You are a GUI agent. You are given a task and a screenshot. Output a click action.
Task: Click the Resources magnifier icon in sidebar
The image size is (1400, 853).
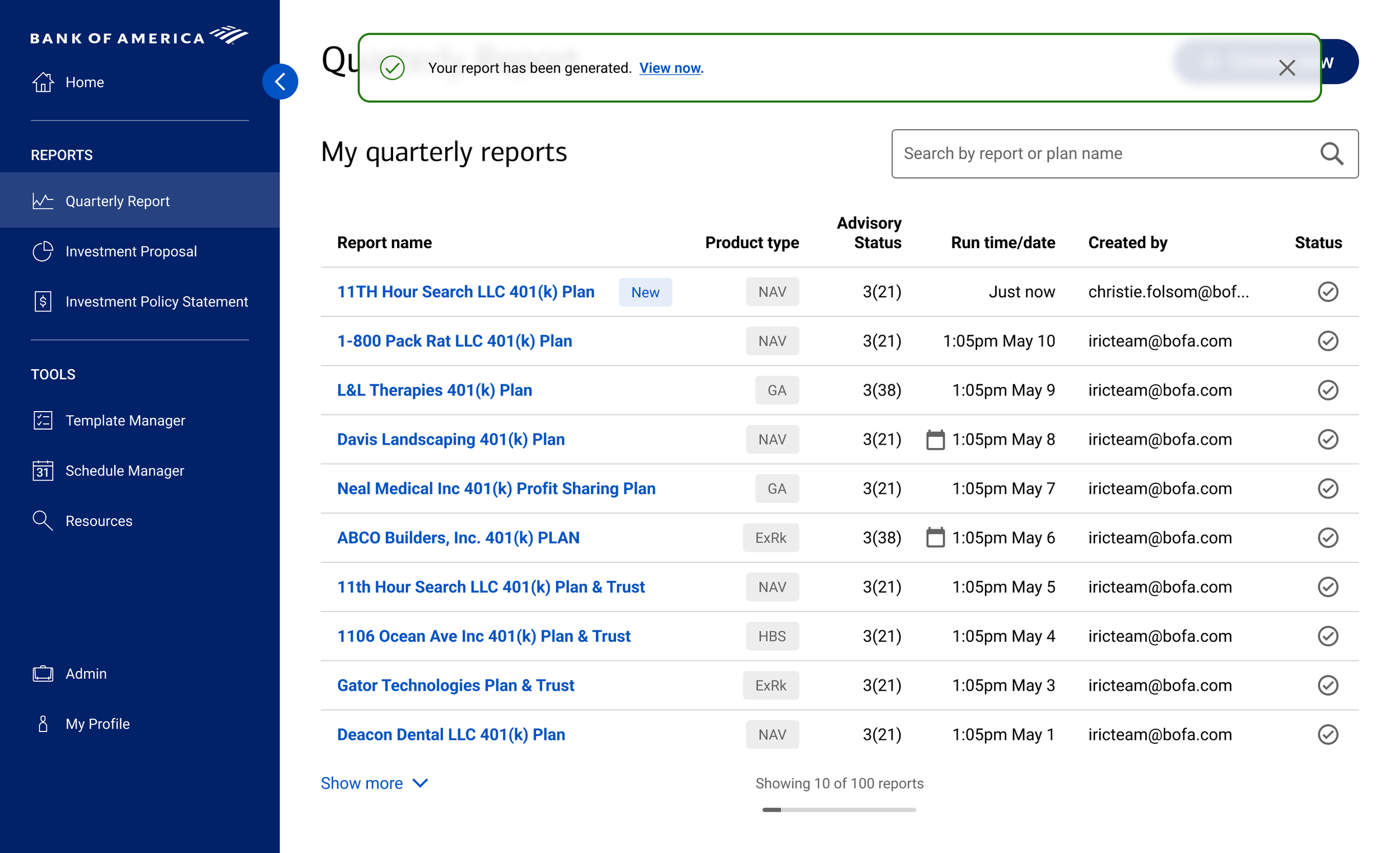[42, 520]
